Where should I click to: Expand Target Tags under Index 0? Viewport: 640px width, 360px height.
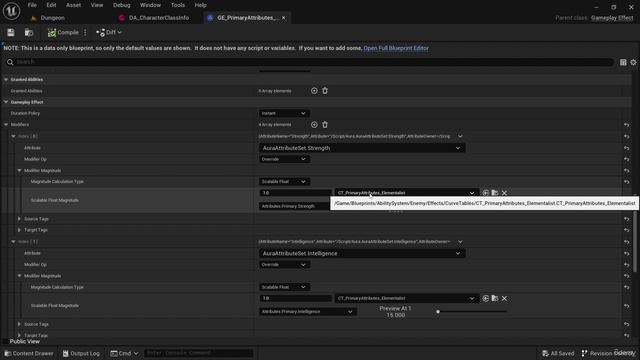click(x=19, y=230)
